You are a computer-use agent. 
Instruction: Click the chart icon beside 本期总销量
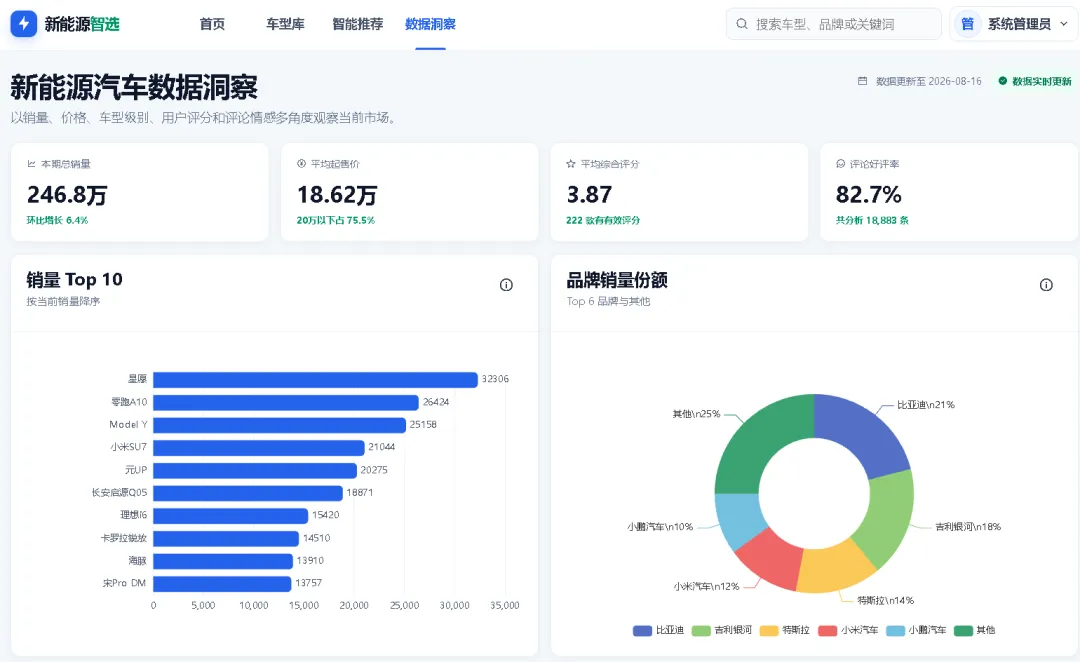pos(31,164)
